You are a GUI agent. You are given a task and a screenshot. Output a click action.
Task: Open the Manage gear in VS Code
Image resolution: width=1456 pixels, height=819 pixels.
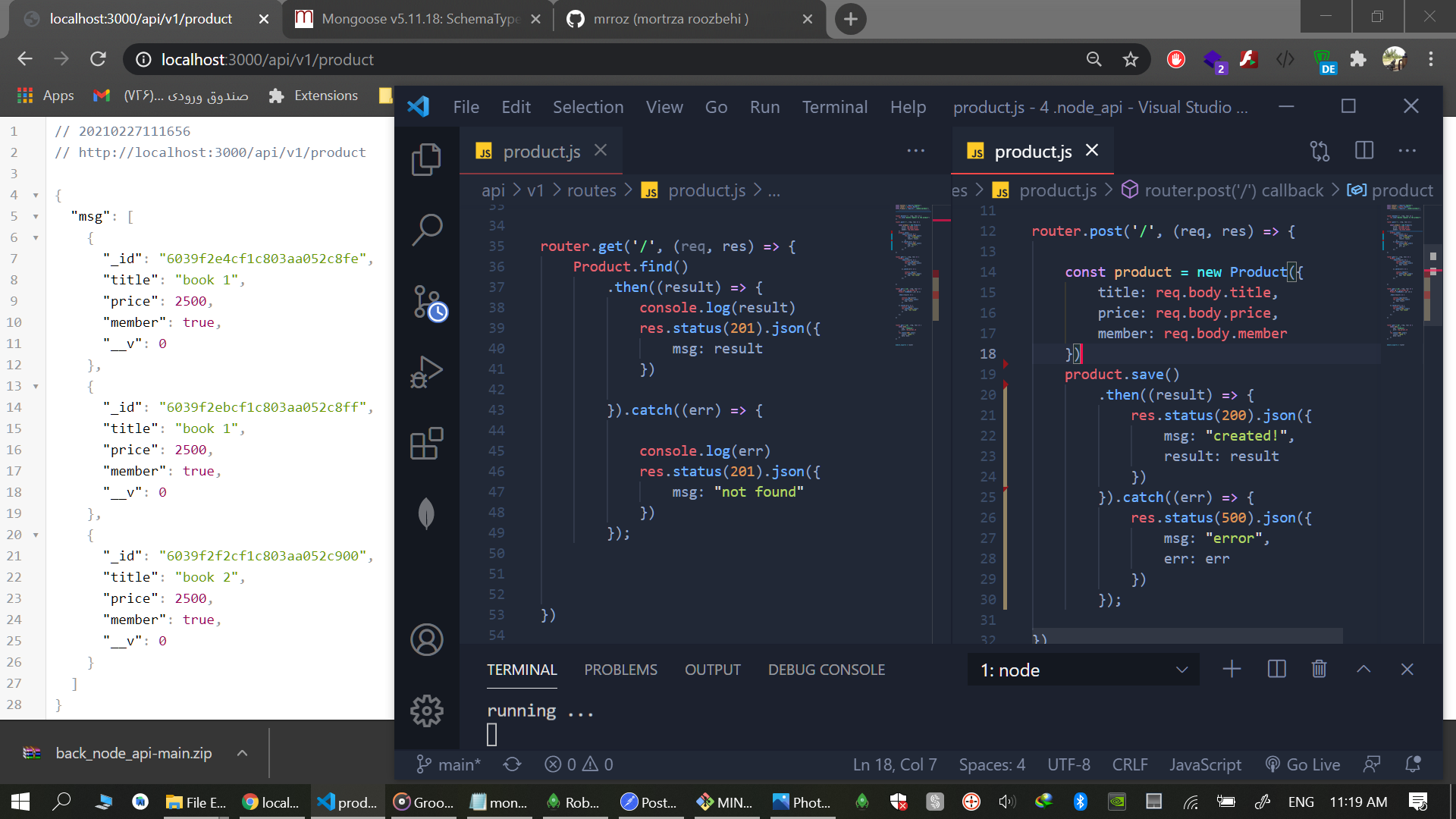(x=426, y=711)
